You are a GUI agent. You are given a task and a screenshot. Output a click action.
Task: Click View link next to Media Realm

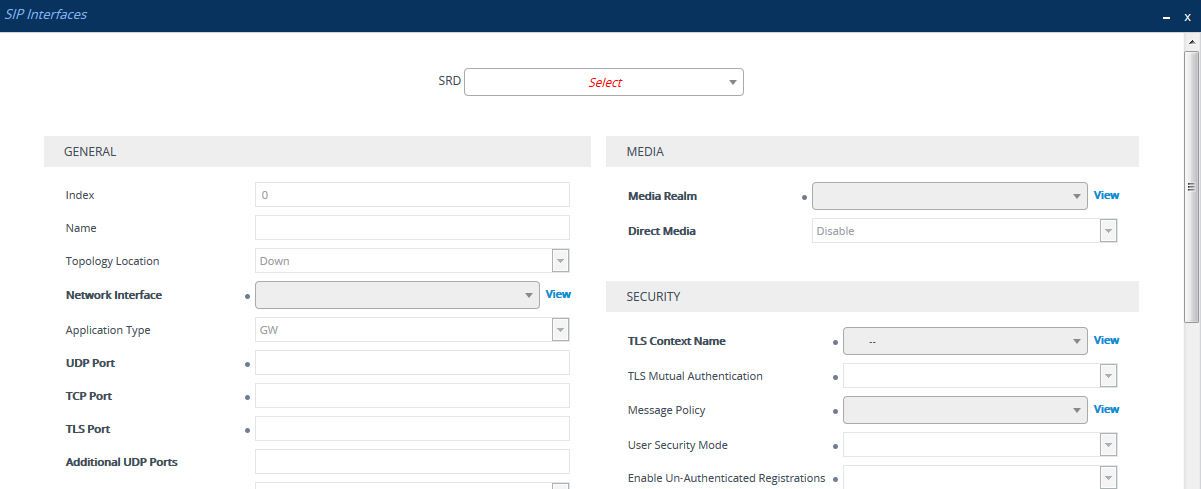point(1106,195)
